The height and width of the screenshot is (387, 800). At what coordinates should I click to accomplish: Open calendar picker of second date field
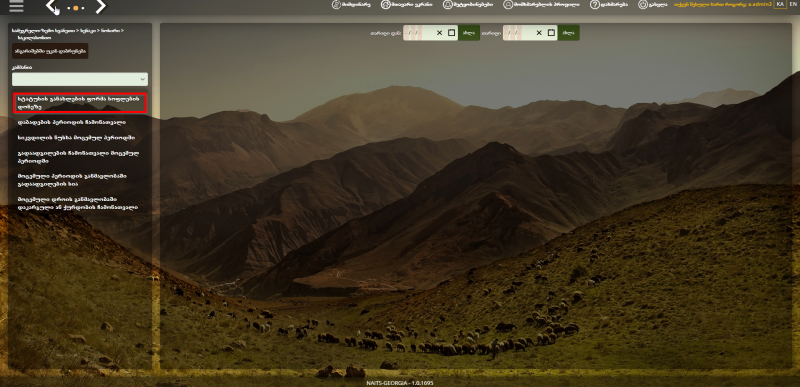(551, 33)
